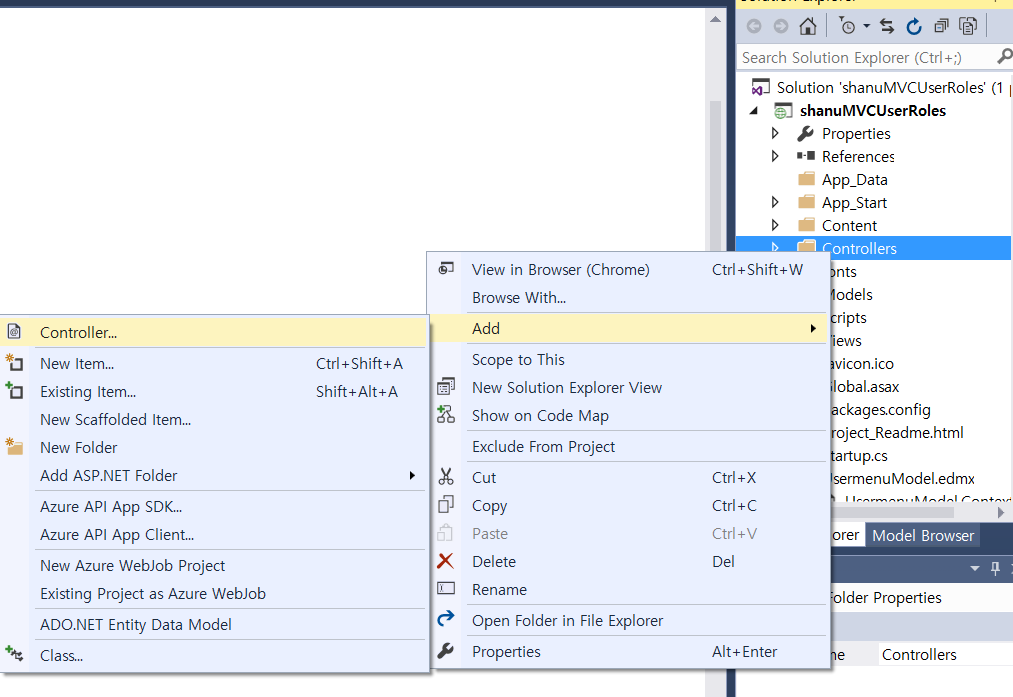Click the Folder Properties header text
The image size is (1013, 697).
(x=885, y=598)
